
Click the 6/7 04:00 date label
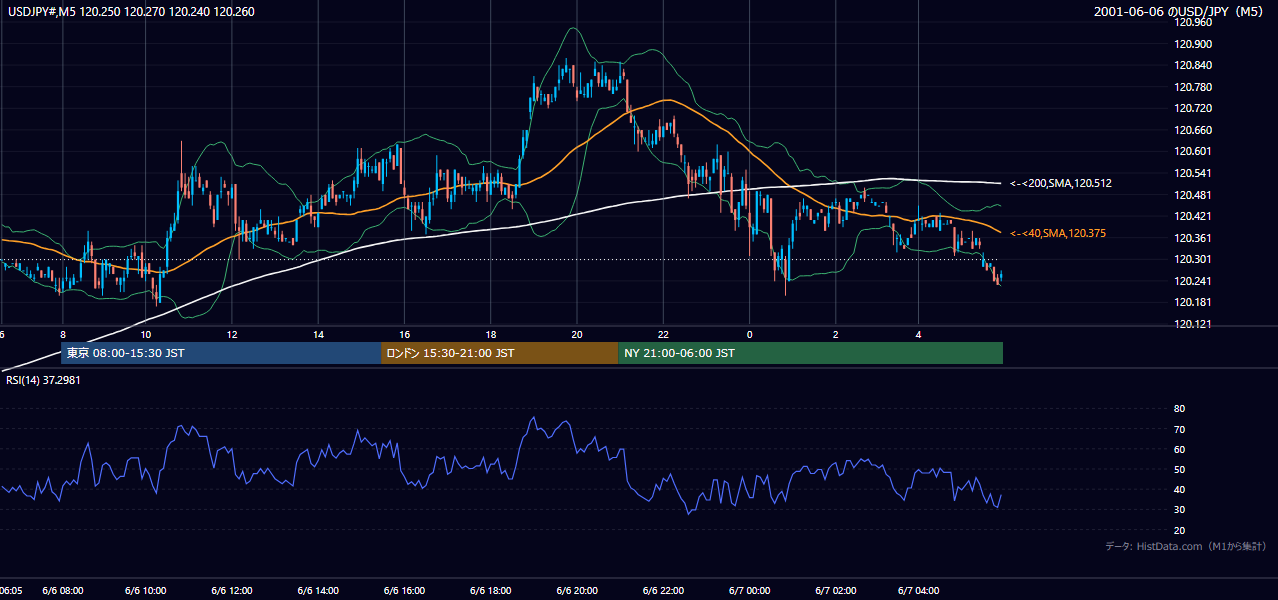tap(918, 591)
